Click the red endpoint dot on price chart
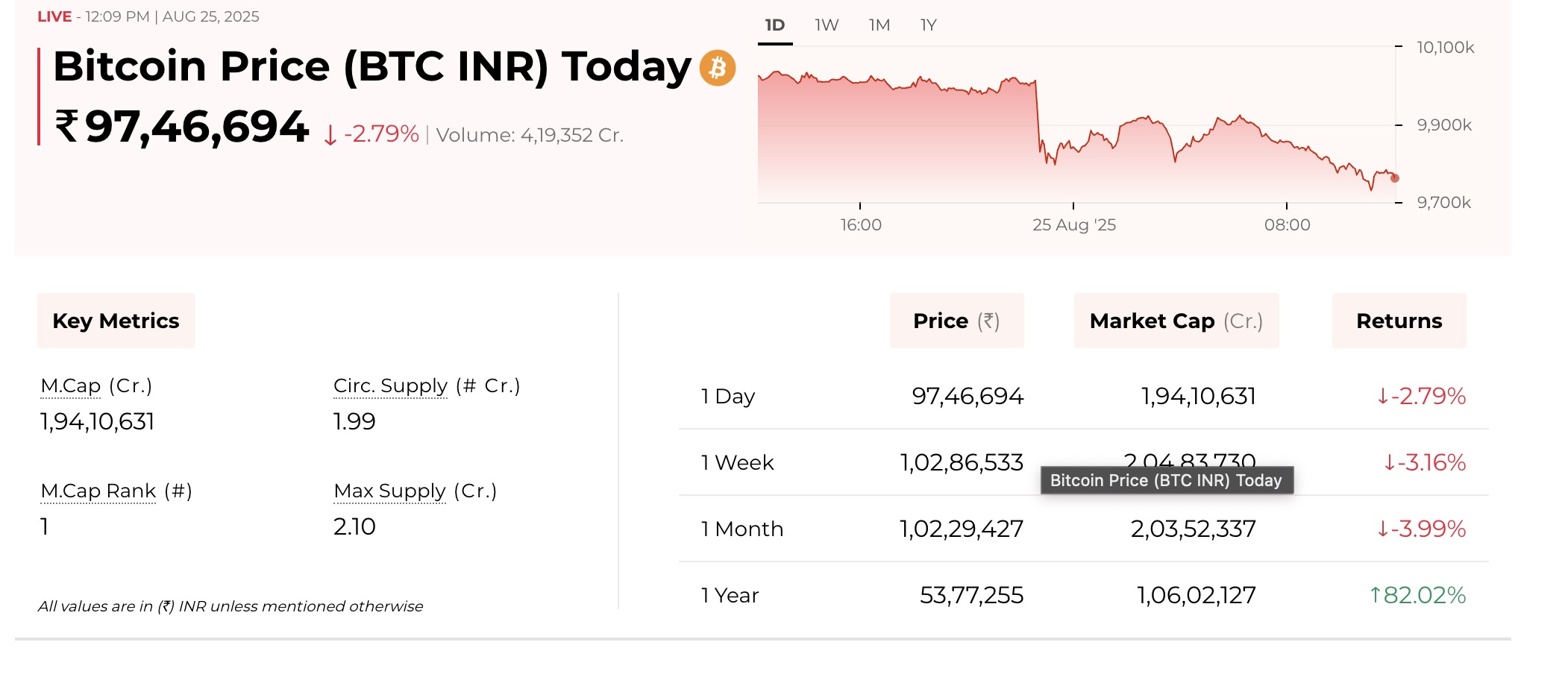The height and width of the screenshot is (686, 1568). (x=1394, y=178)
